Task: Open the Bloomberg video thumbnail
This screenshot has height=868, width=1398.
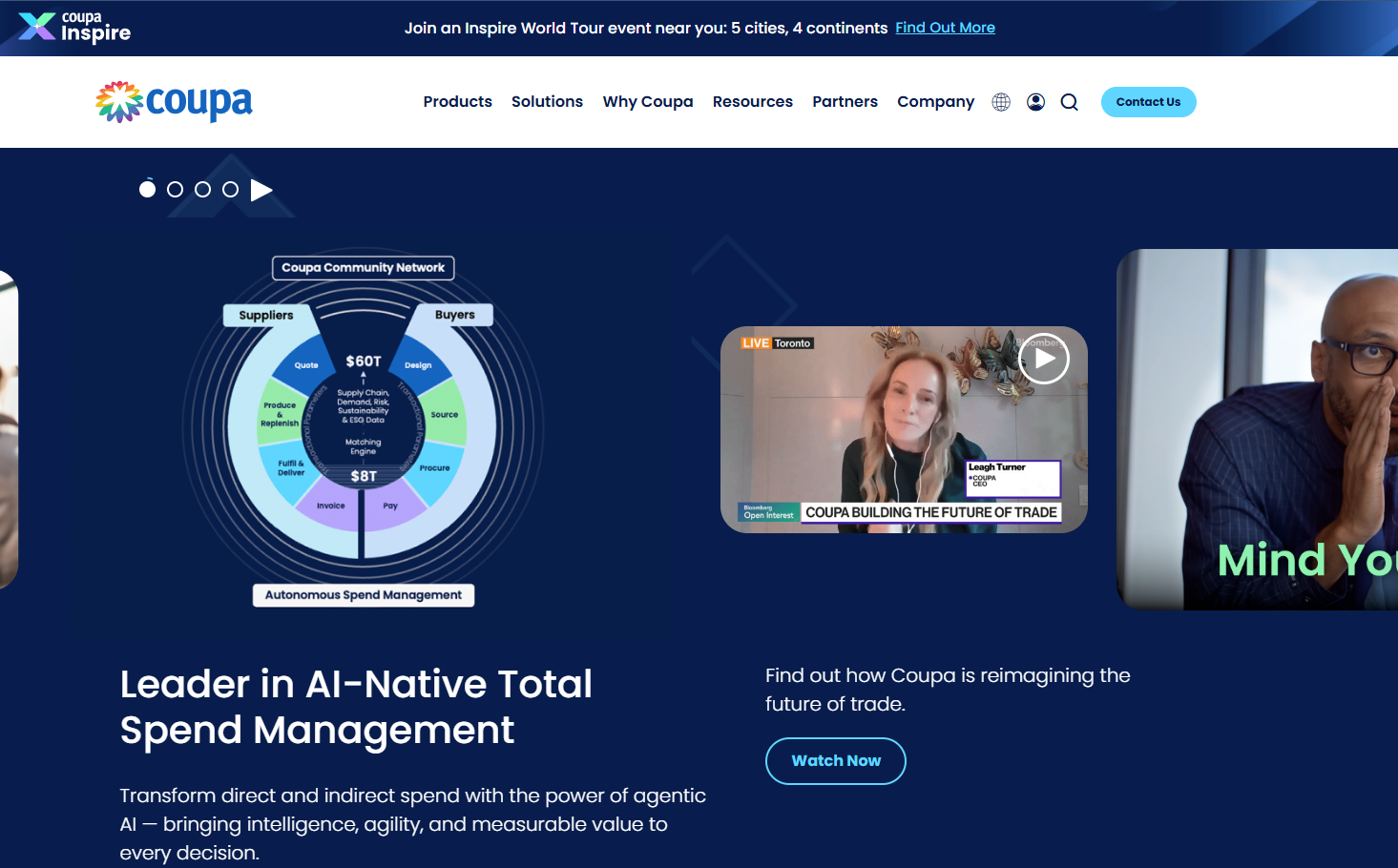Action: [904, 429]
